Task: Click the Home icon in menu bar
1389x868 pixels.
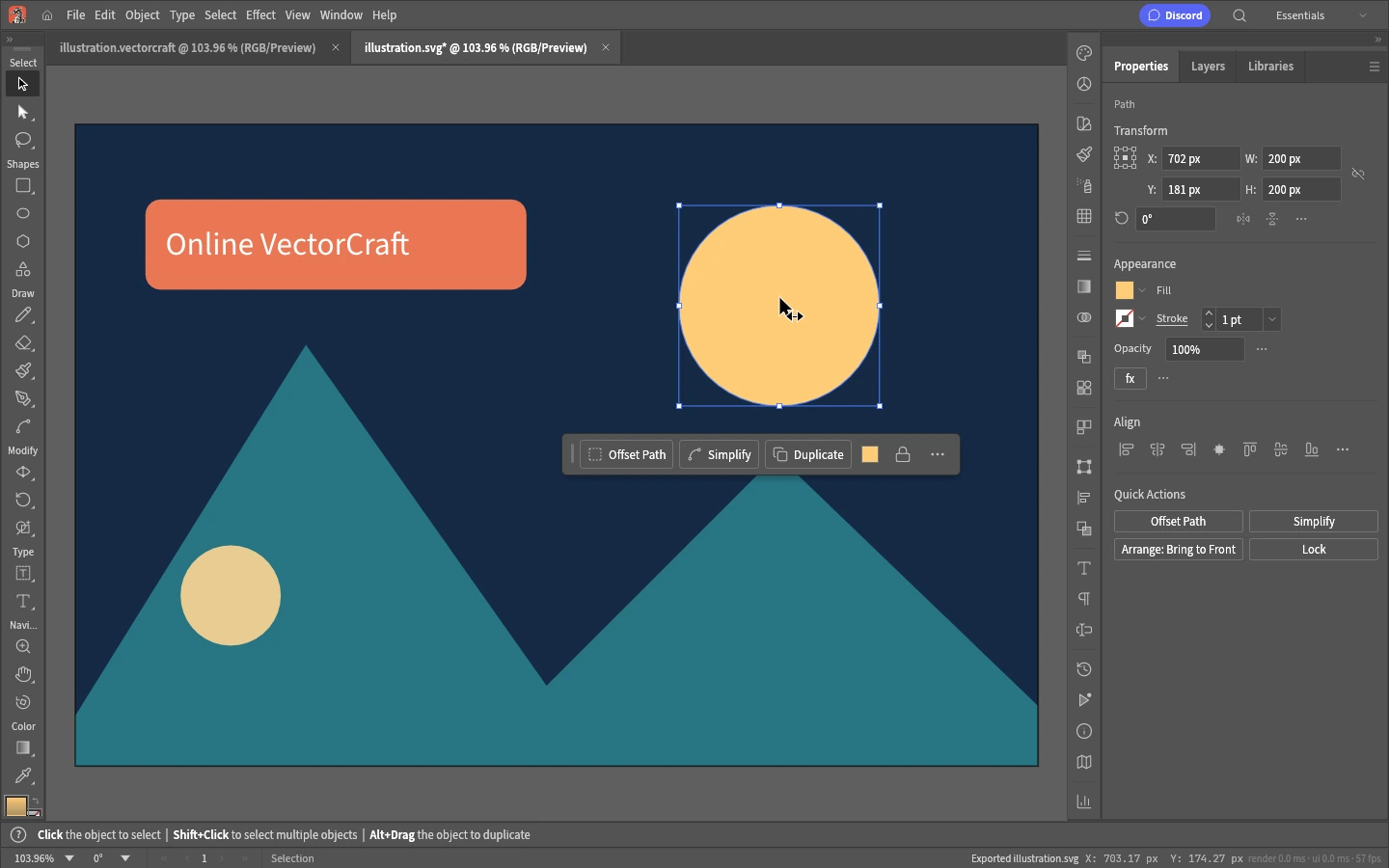Action: [47, 15]
